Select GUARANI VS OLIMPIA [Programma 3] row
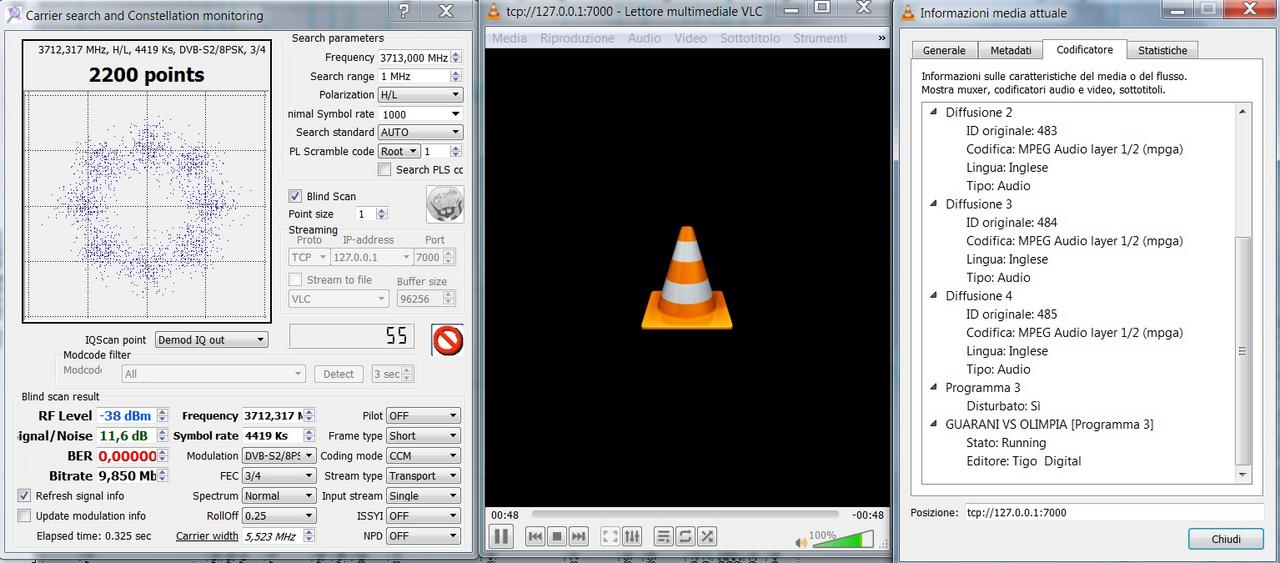1280x563 pixels. 1049,425
